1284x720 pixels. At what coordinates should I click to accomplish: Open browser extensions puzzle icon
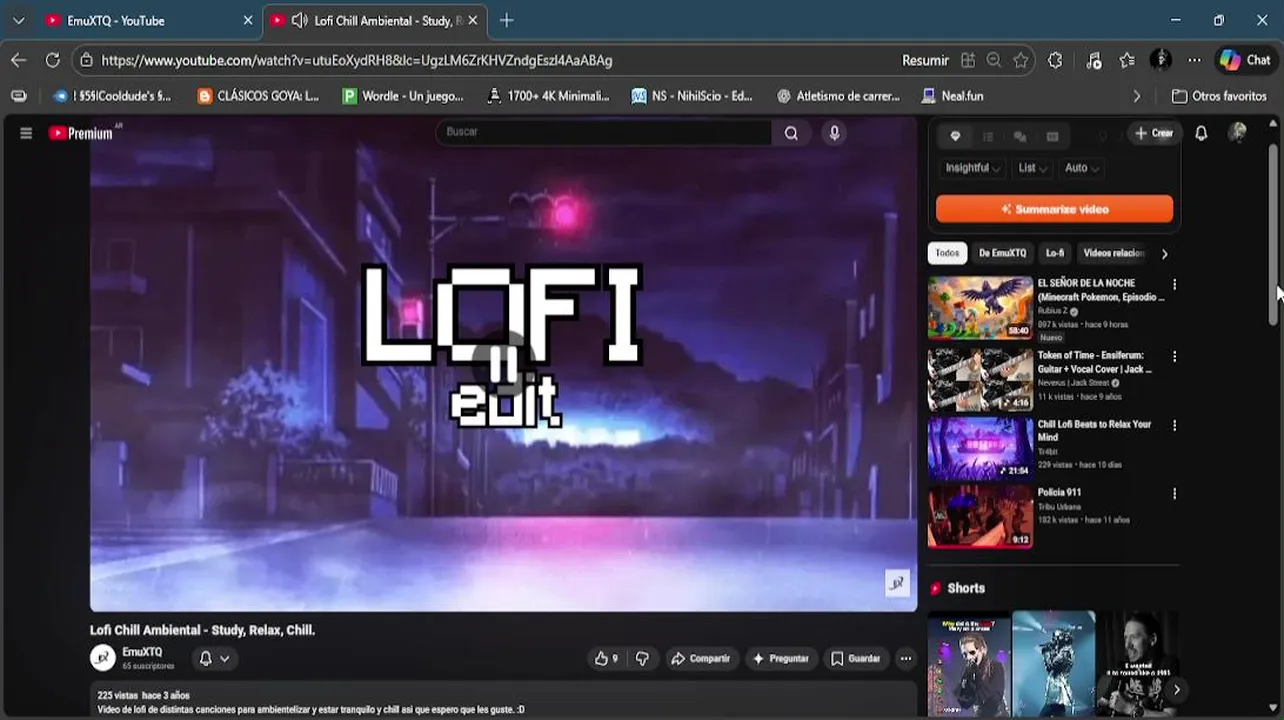(1055, 60)
